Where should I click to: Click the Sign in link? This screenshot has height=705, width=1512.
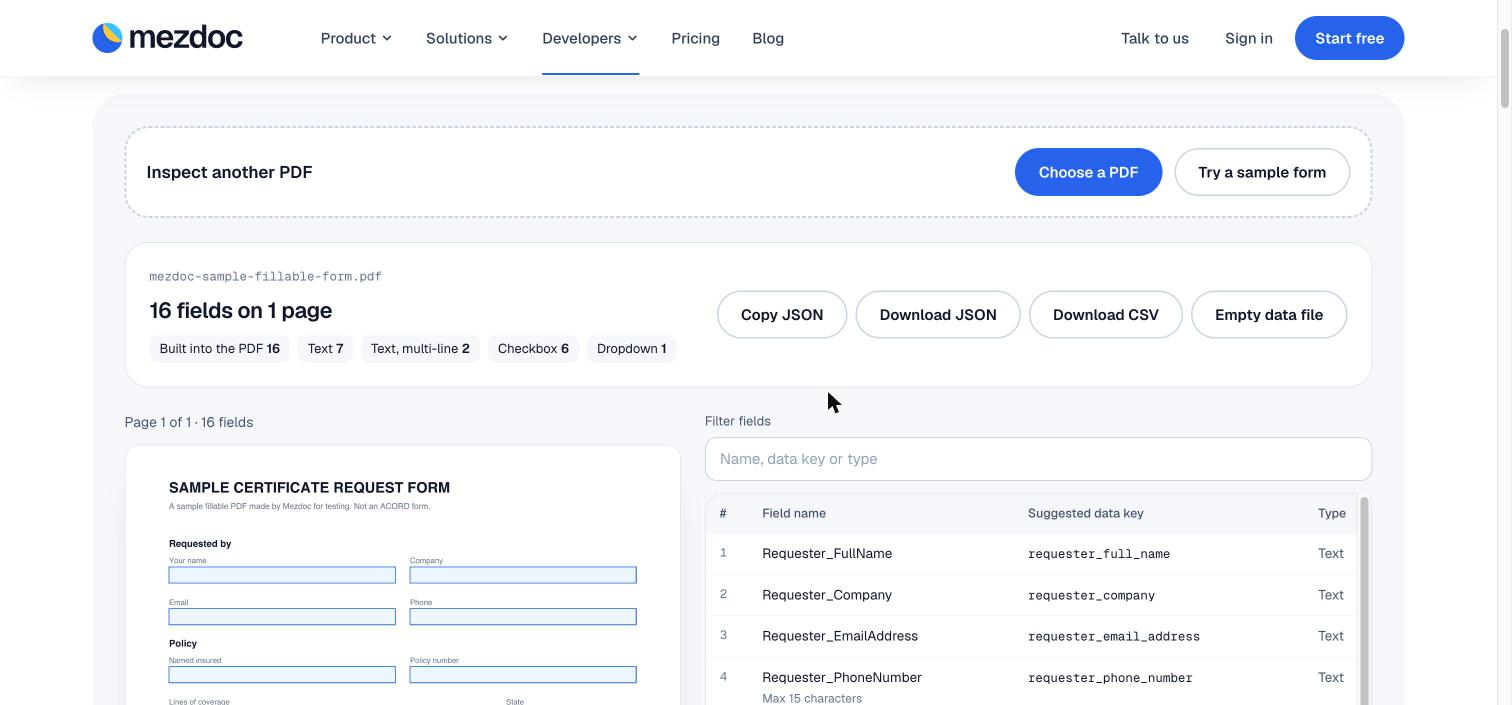[1249, 38]
